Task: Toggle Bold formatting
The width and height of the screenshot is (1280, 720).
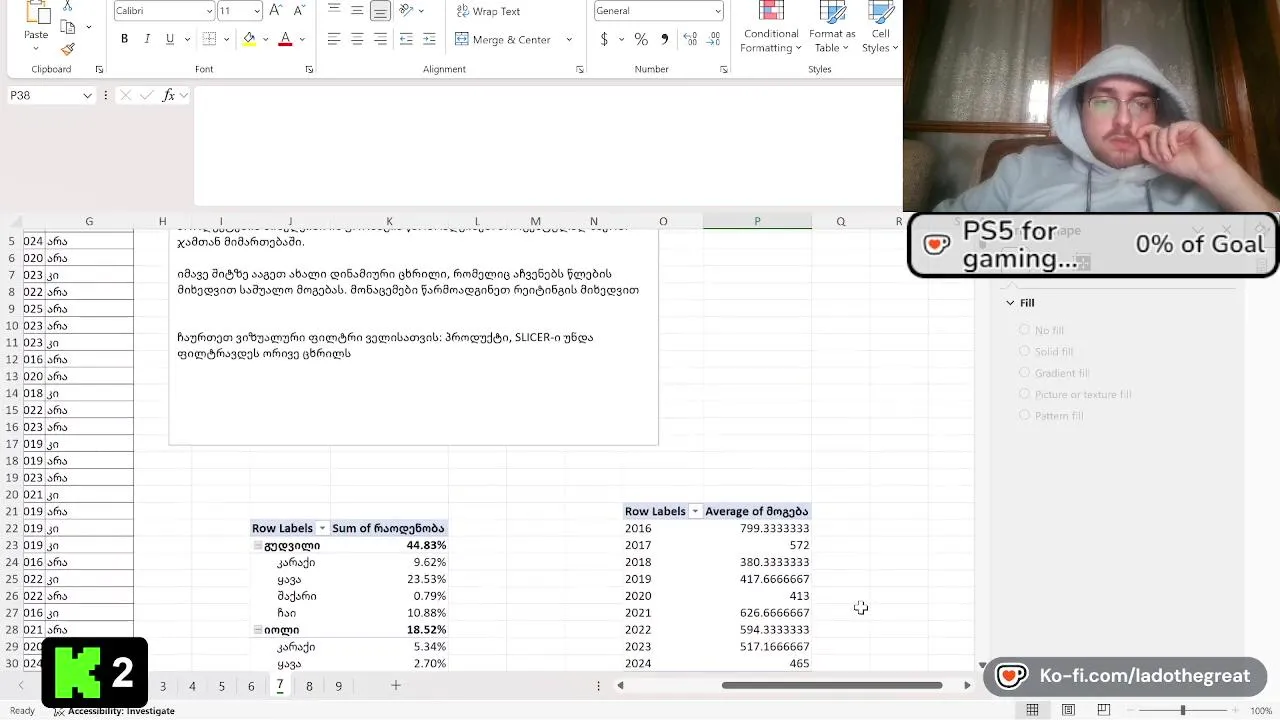Action: pyautogui.click(x=124, y=39)
